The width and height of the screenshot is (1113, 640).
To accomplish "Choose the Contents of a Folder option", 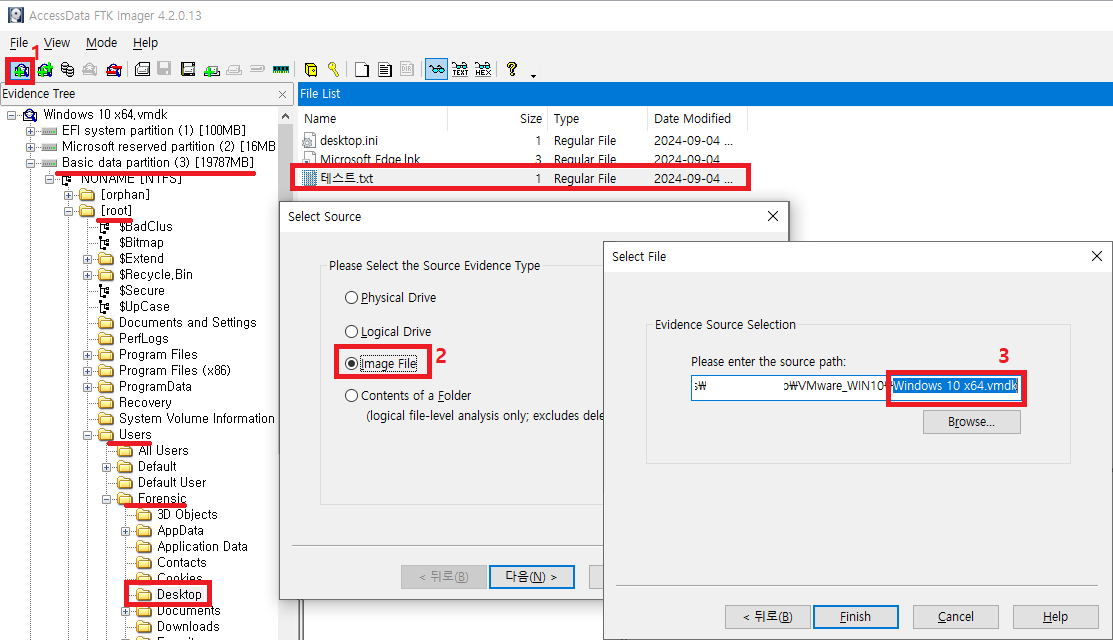I will 351,396.
